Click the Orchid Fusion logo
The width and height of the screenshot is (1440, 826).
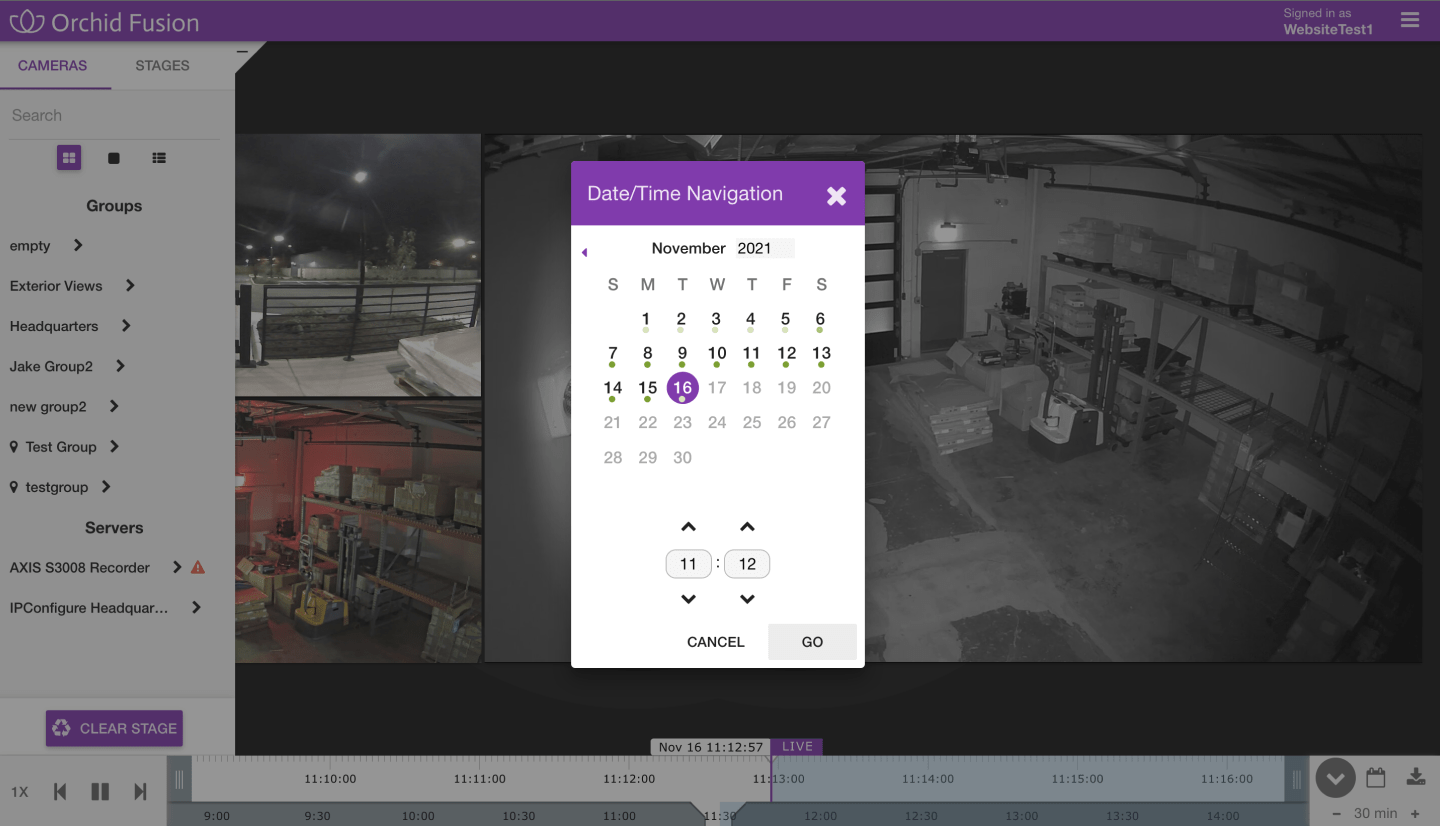pos(104,21)
